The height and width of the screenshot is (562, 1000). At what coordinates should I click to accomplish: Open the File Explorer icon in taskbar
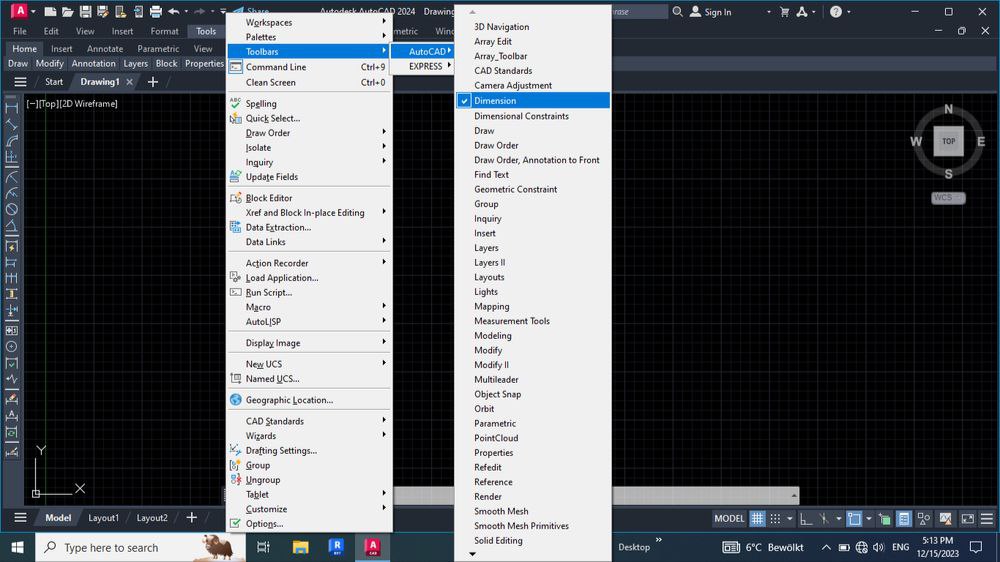pyautogui.click(x=300, y=547)
